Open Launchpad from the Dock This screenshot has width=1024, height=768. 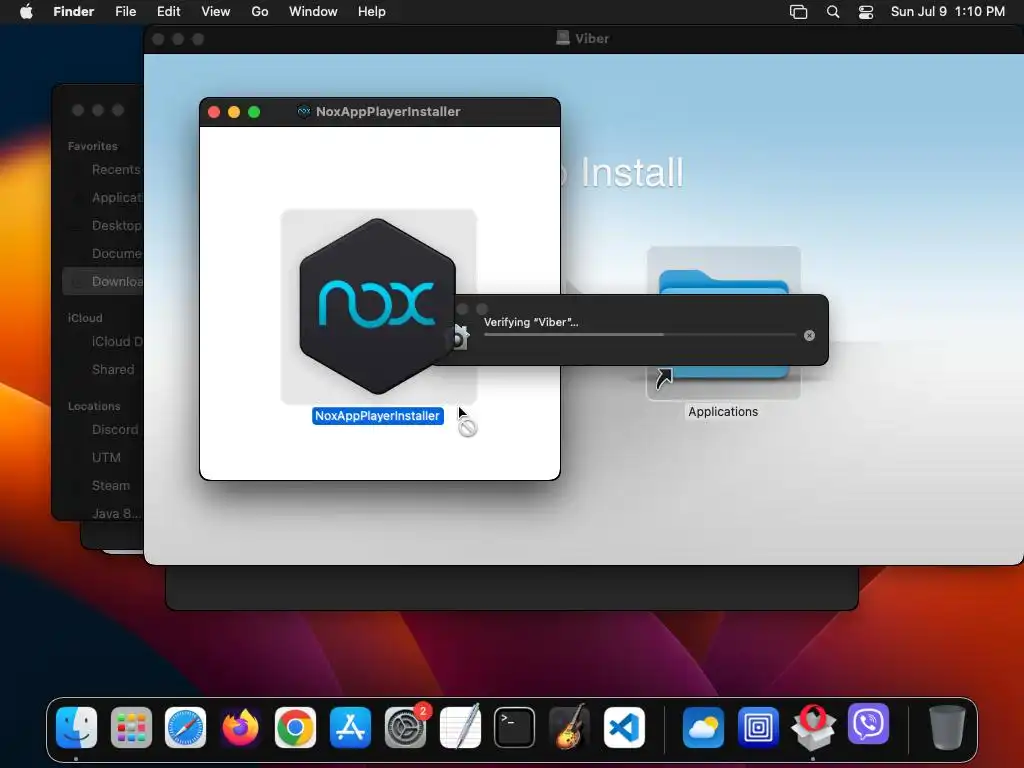(x=131, y=728)
